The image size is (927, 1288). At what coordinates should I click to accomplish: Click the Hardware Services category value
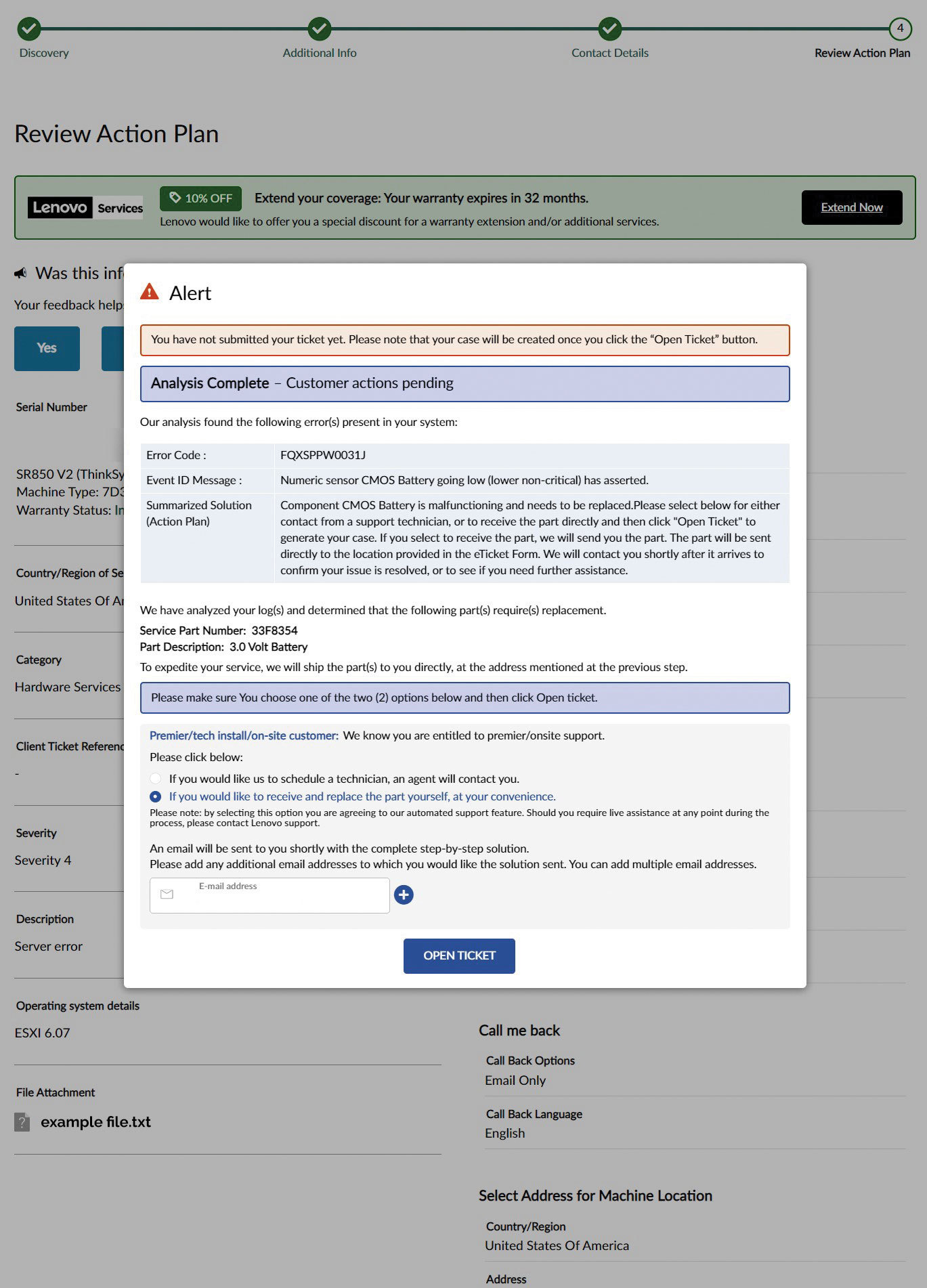pos(68,687)
